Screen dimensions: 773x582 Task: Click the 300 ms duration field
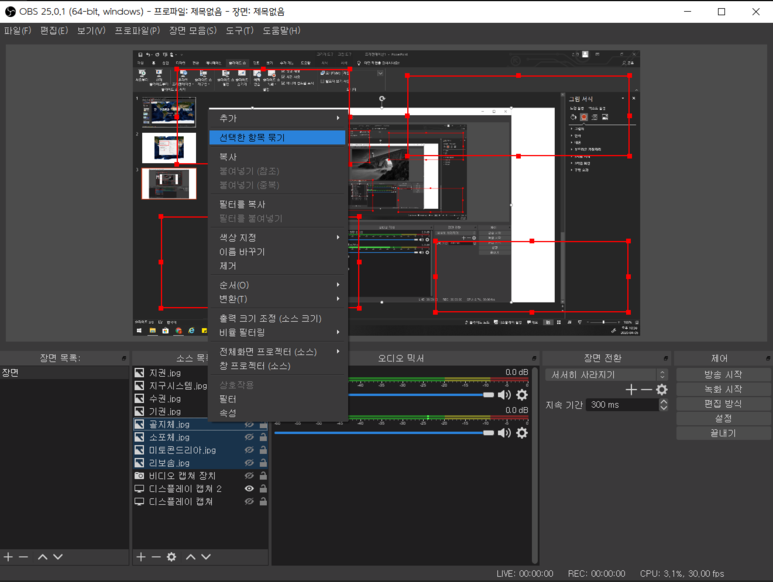point(623,405)
